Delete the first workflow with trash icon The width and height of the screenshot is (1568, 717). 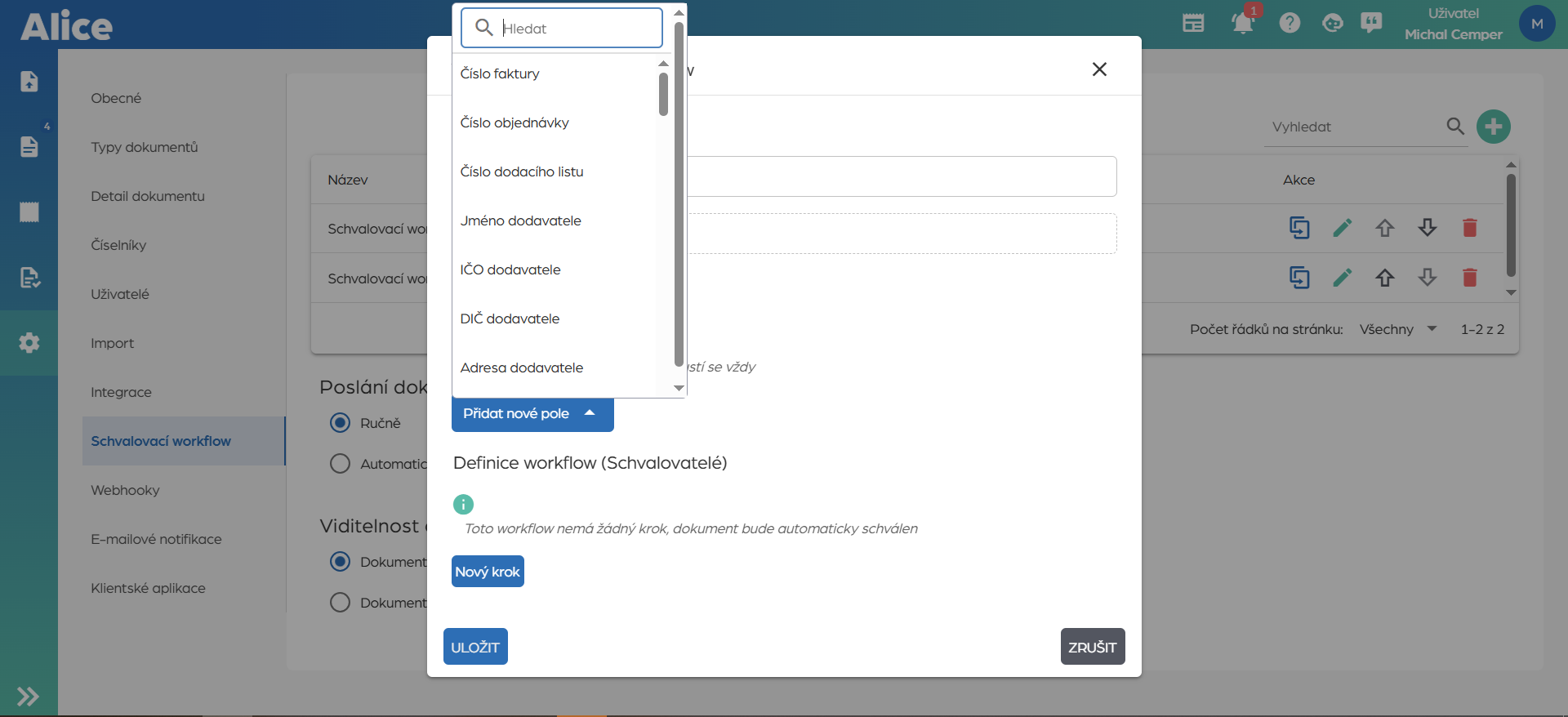[1469, 228]
